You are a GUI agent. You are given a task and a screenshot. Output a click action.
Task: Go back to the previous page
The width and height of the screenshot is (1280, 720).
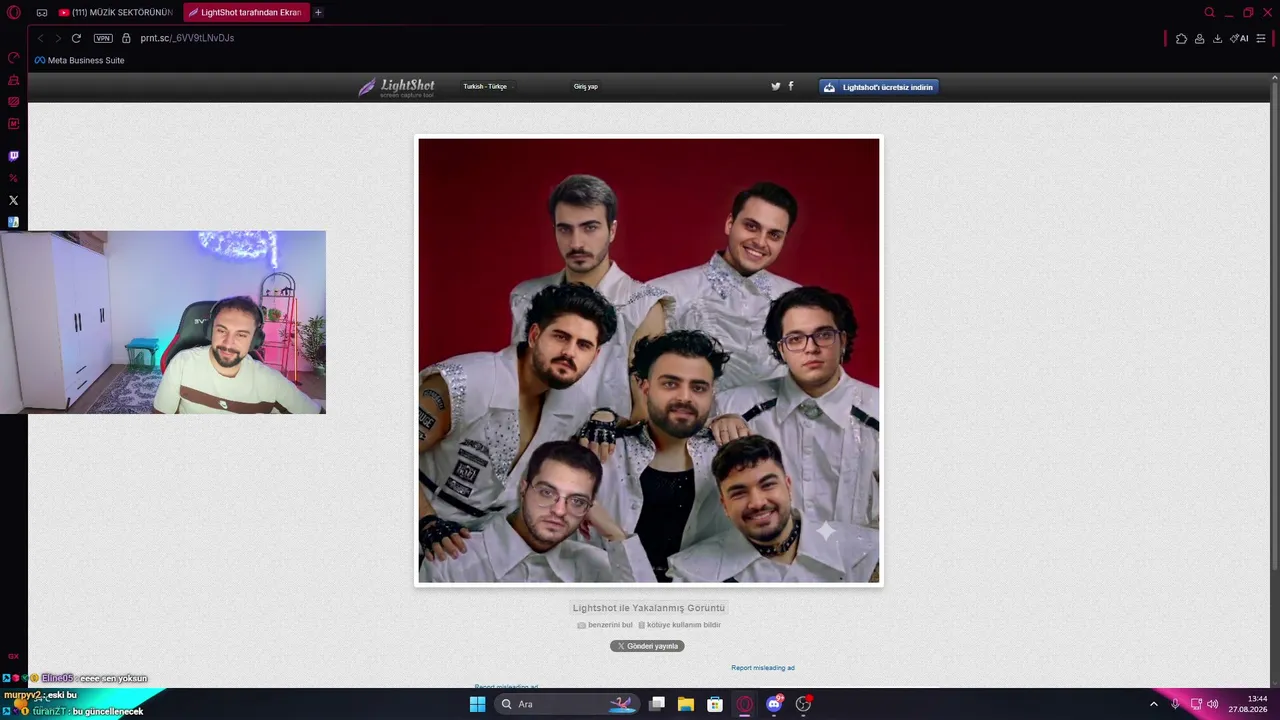point(41,38)
